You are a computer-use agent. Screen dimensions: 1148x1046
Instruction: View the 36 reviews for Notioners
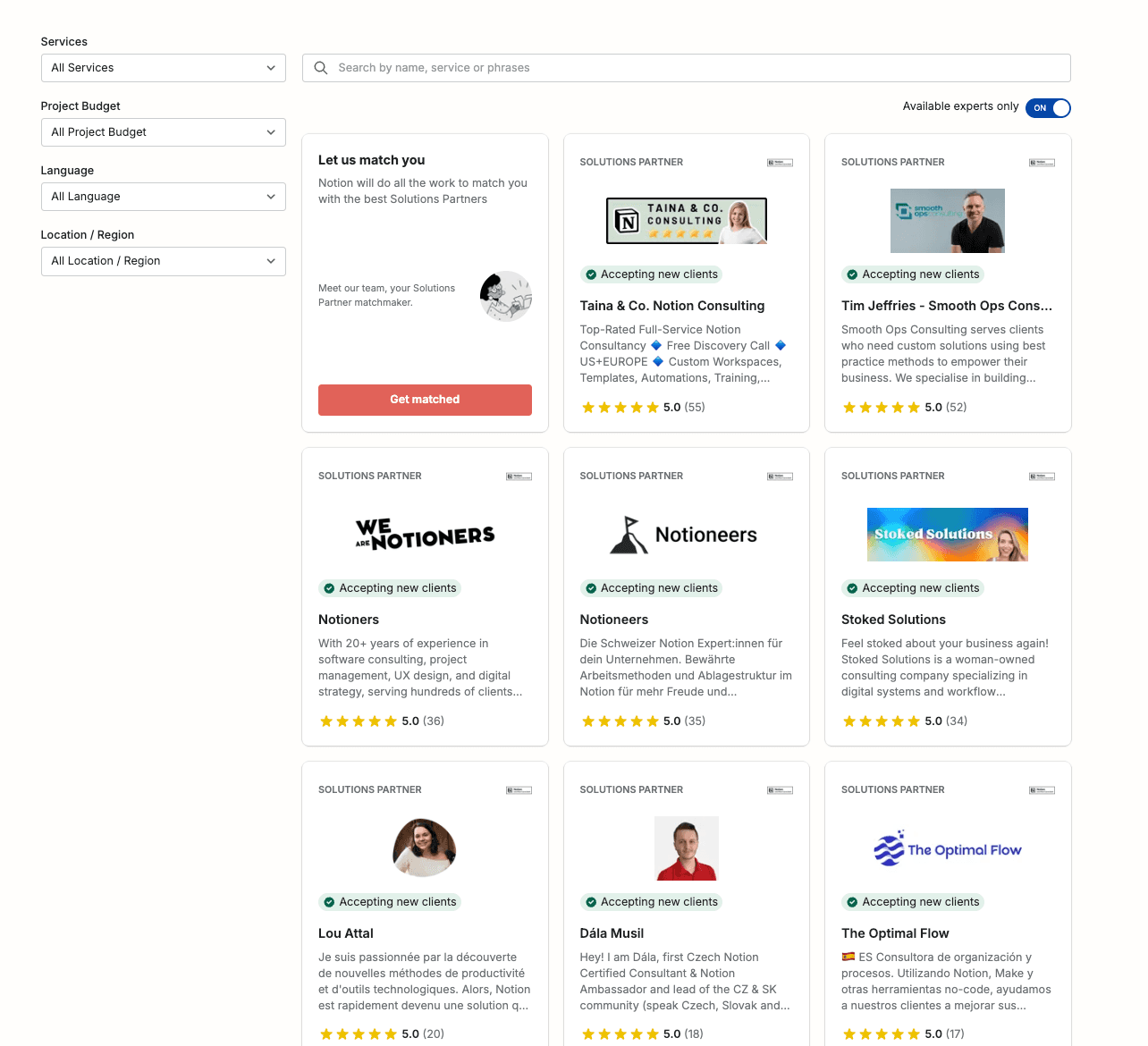coord(433,721)
